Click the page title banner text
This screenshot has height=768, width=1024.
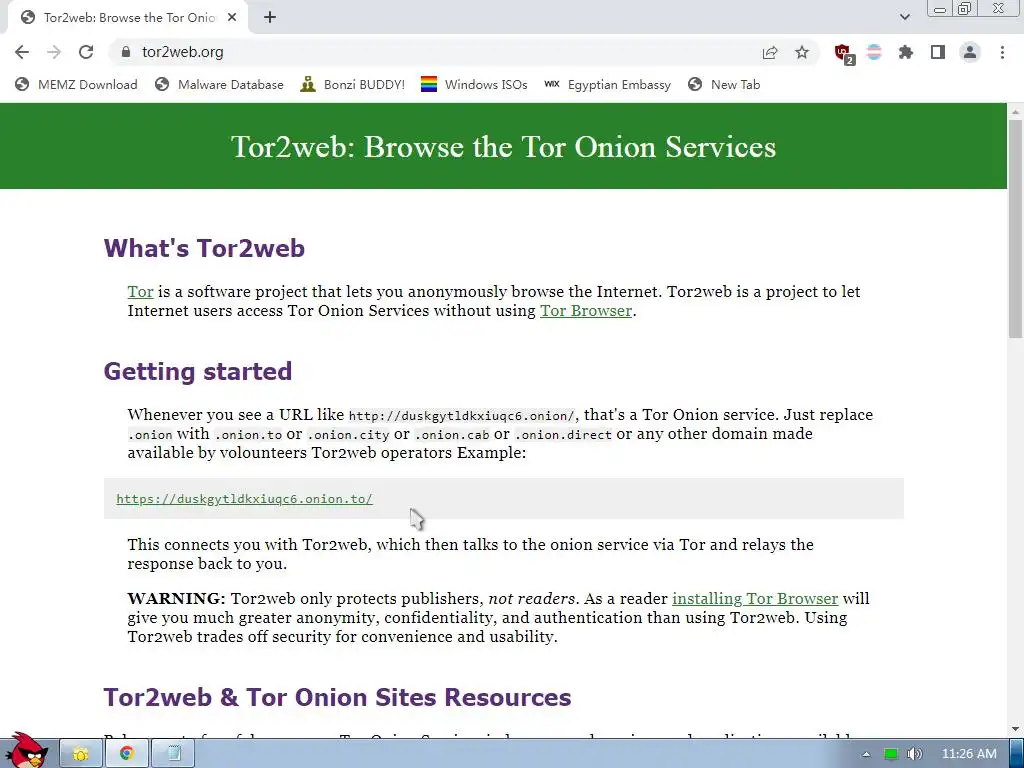[504, 146]
